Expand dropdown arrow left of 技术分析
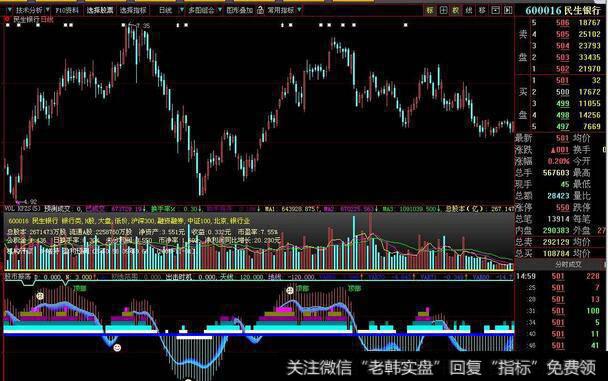Image resolution: width=608 pixels, height=381 pixels. tap(10, 10)
